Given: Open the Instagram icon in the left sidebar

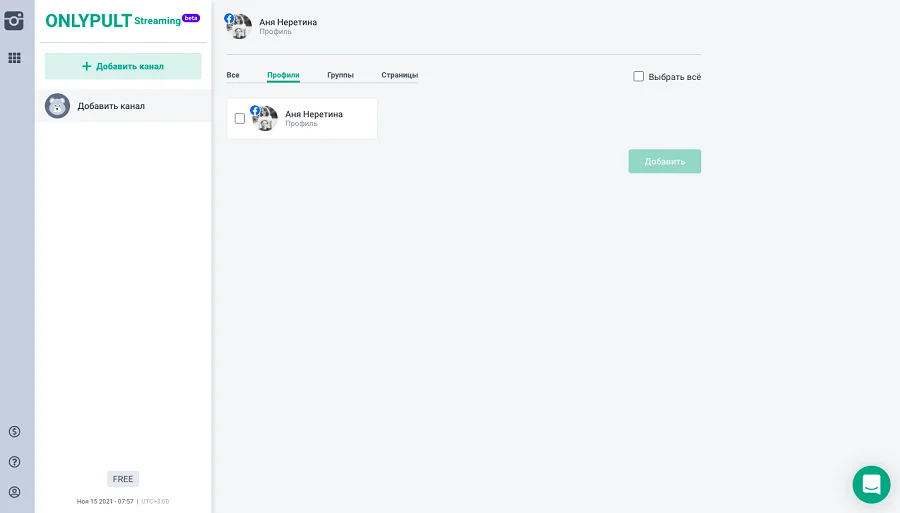Looking at the screenshot, I should coord(14,20).
